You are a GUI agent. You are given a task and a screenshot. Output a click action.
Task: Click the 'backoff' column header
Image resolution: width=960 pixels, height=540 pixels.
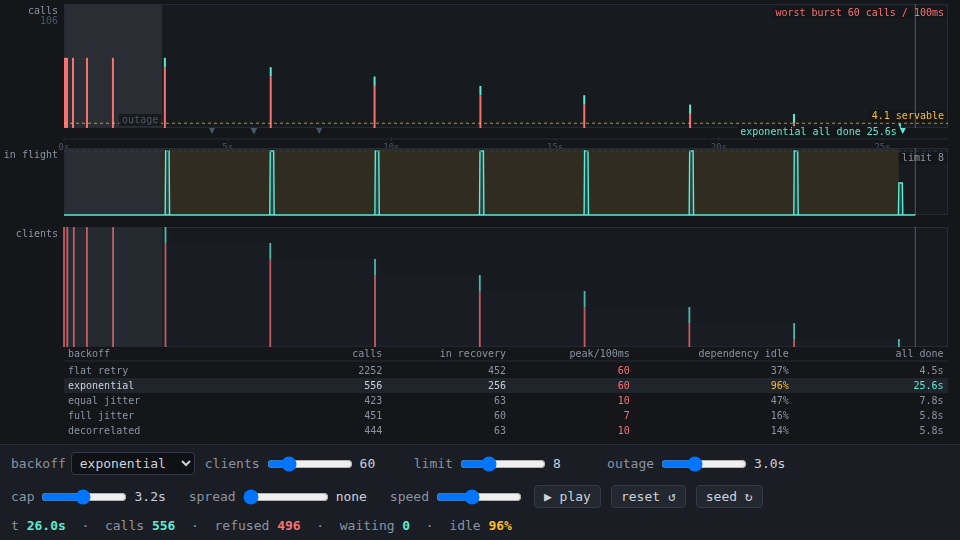tap(89, 353)
